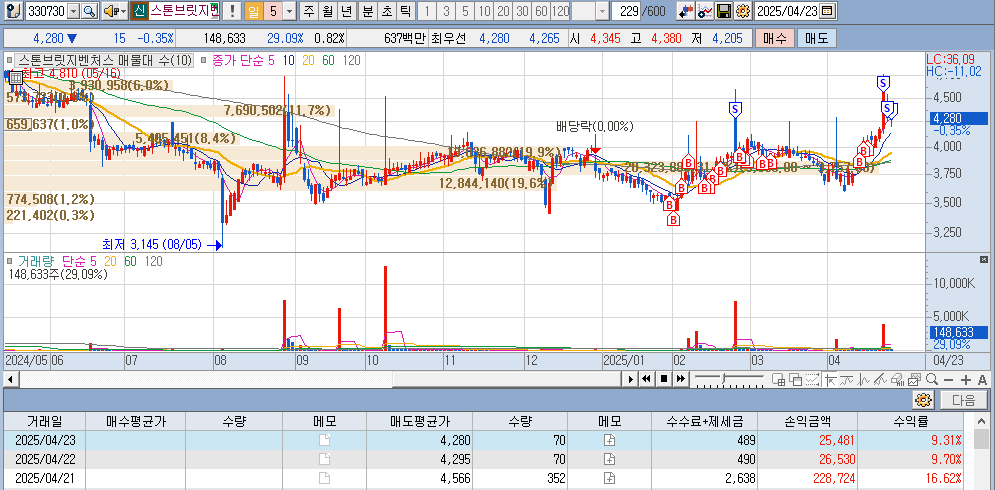The width and height of the screenshot is (995, 490).
Task: Click the zigzag price line tool
Action: click(x=864, y=380)
